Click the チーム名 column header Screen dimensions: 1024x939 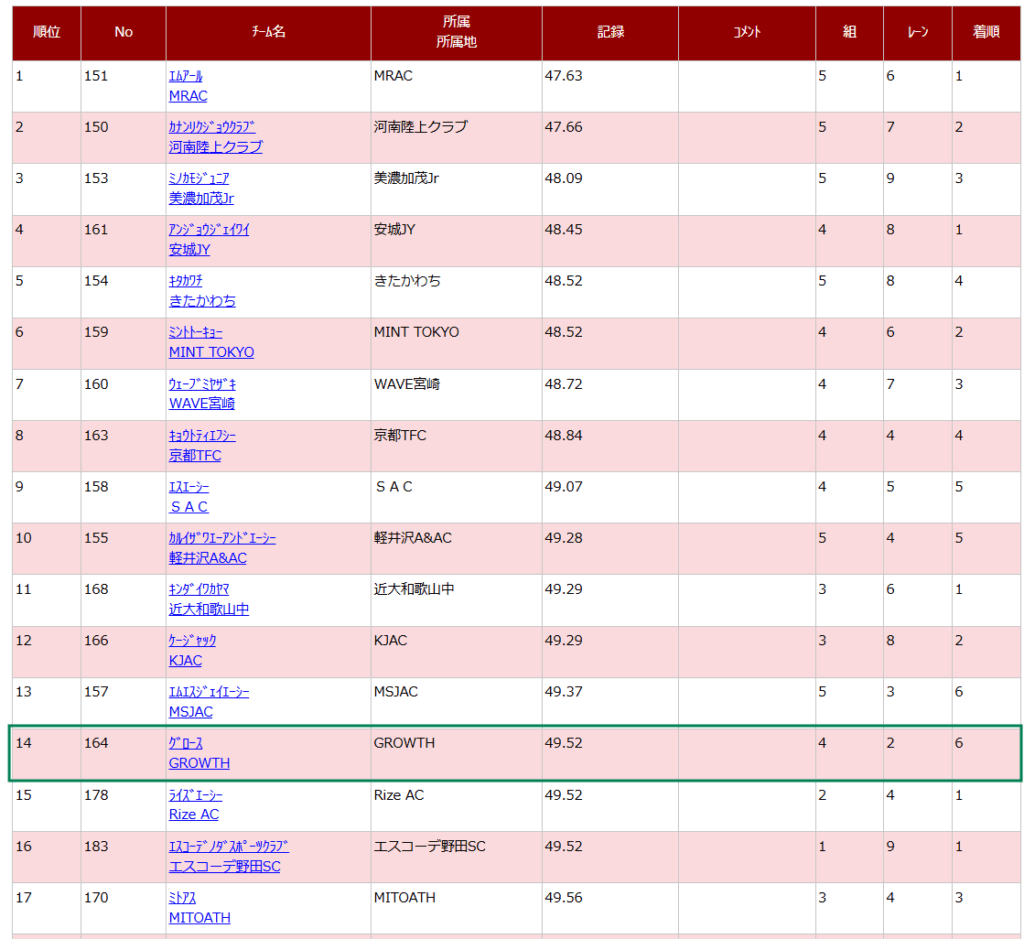click(268, 33)
